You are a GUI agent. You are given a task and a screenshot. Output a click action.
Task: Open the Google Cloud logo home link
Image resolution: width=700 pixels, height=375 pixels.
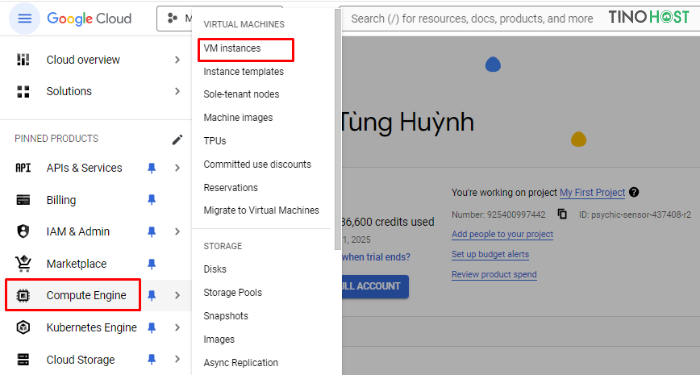point(89,19)
